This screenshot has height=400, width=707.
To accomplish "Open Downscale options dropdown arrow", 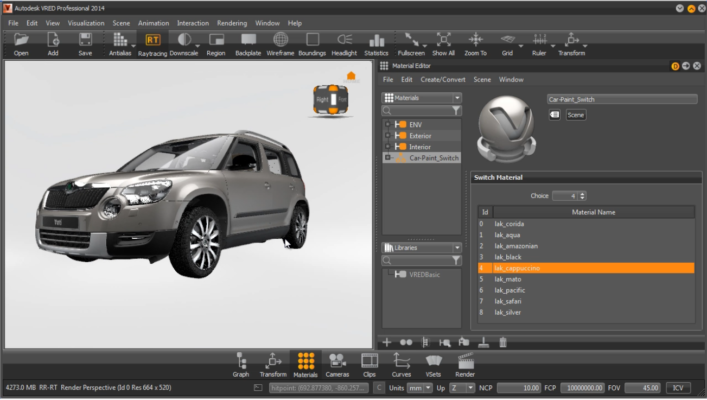I will pos(197,46).
